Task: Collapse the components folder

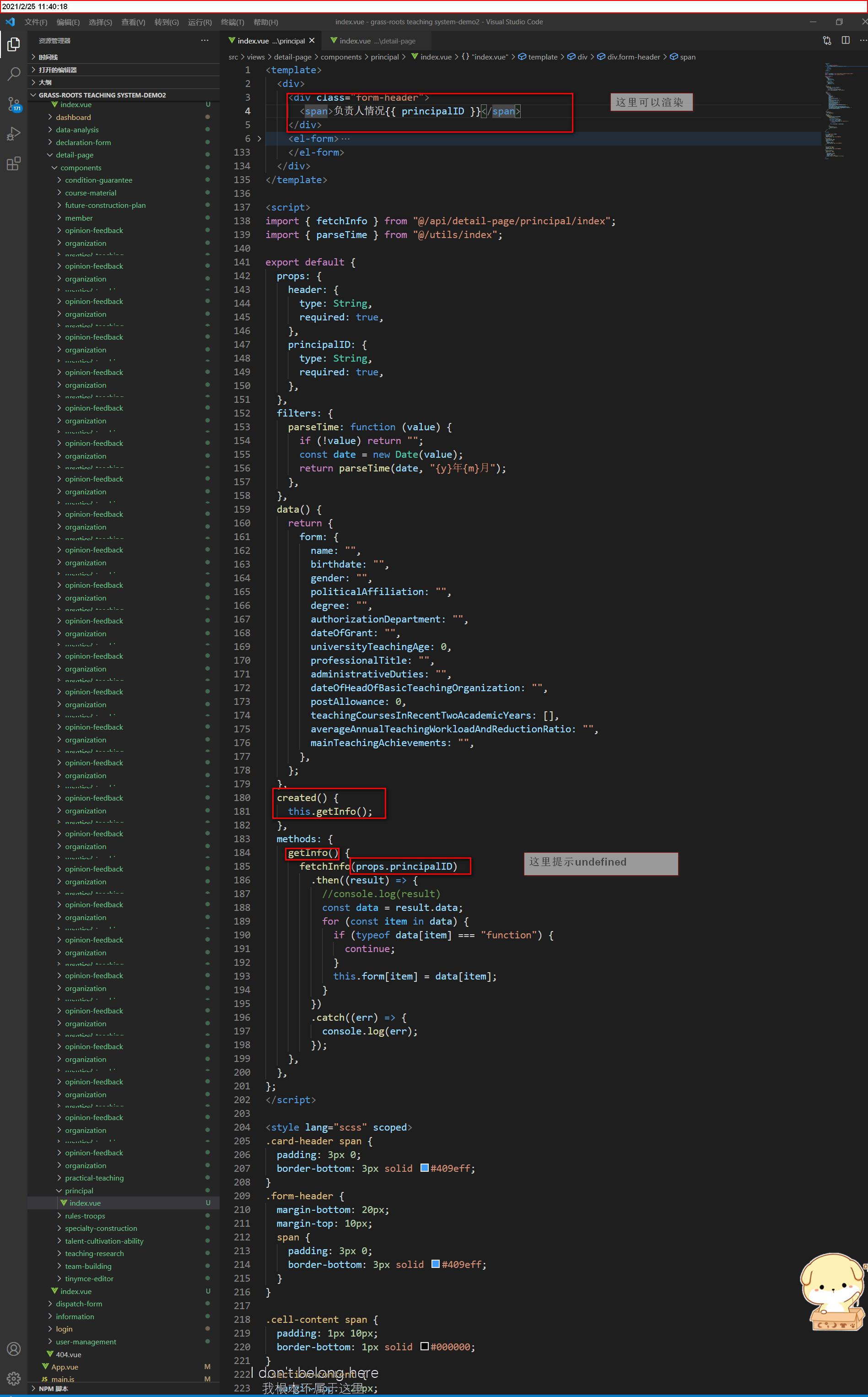Action: coord(124,168)
